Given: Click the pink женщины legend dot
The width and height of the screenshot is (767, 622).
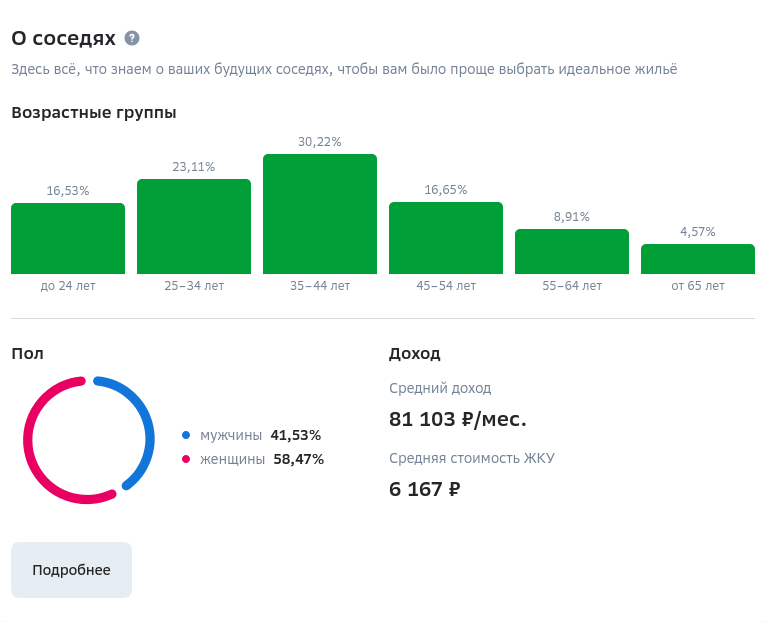Looking at the screenshot, I should tap(186, 459).
